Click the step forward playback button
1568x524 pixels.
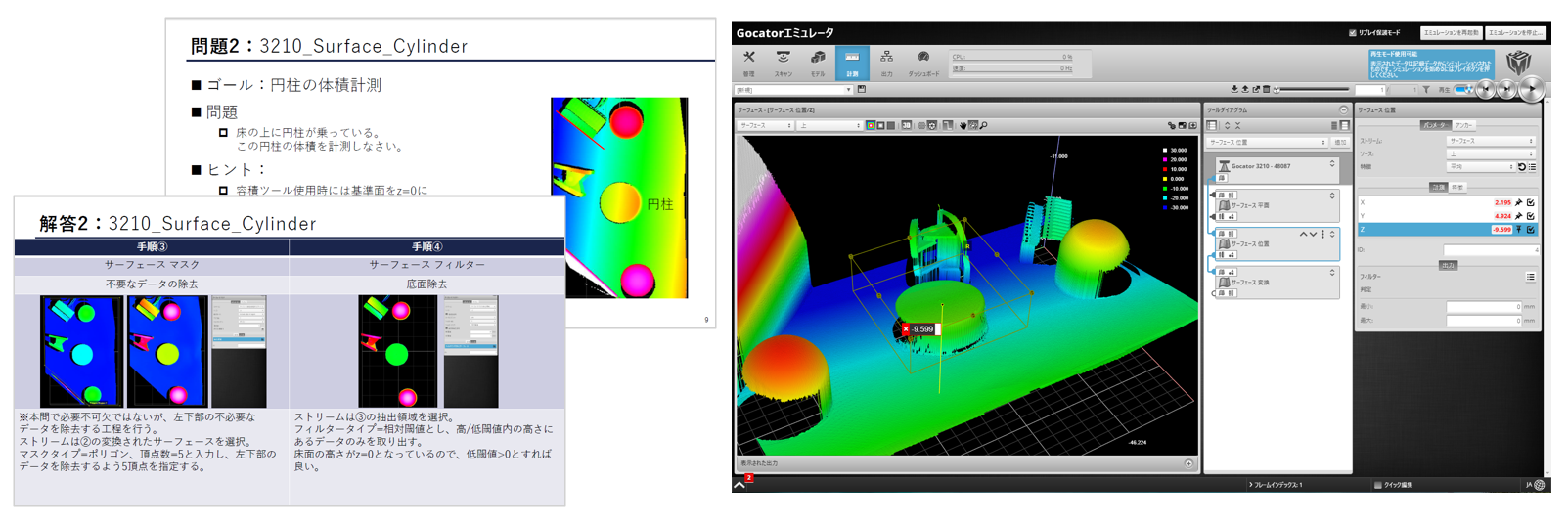(1507, 89)
